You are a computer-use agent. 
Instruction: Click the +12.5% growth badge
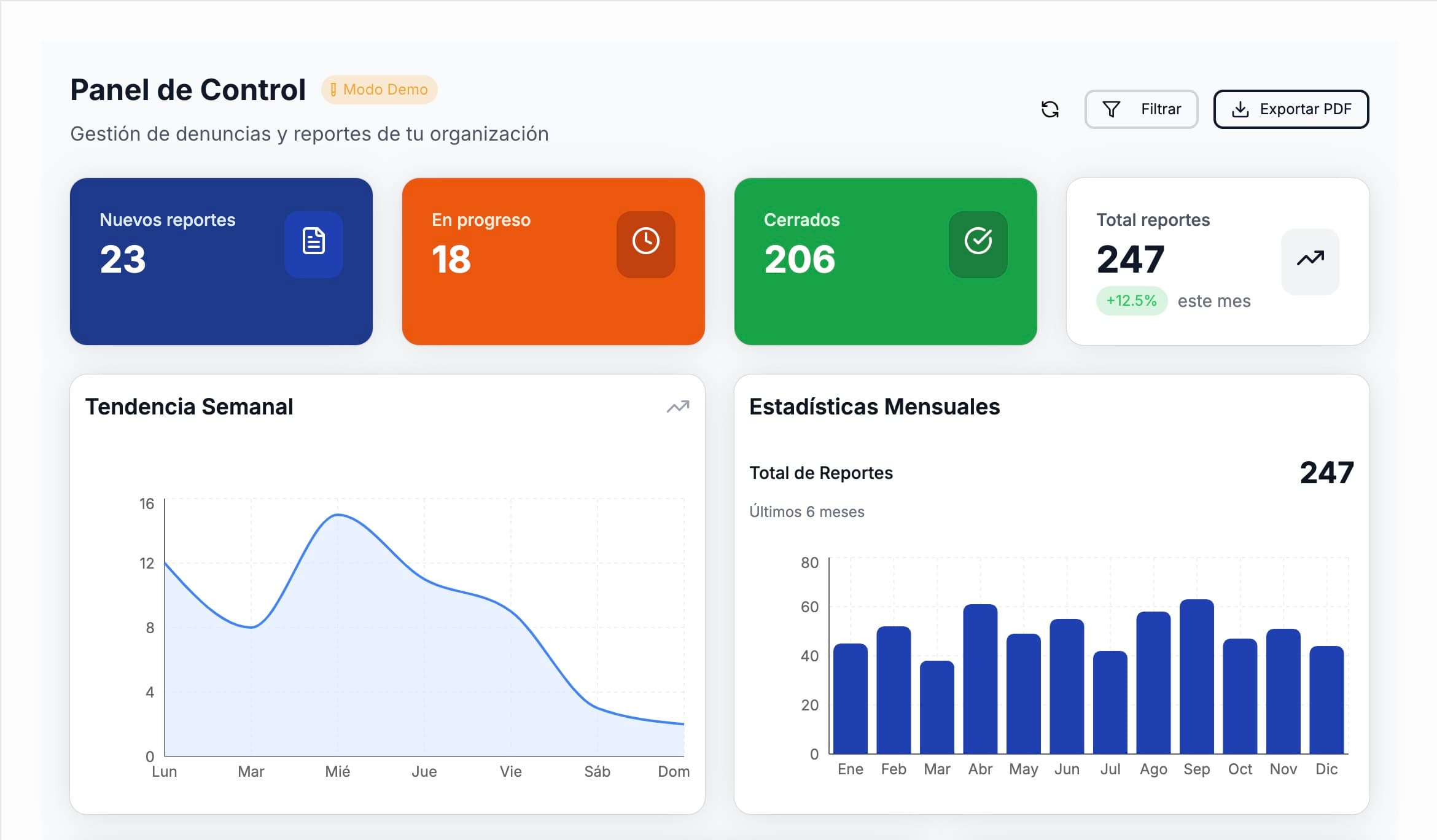coord(1131,301)
